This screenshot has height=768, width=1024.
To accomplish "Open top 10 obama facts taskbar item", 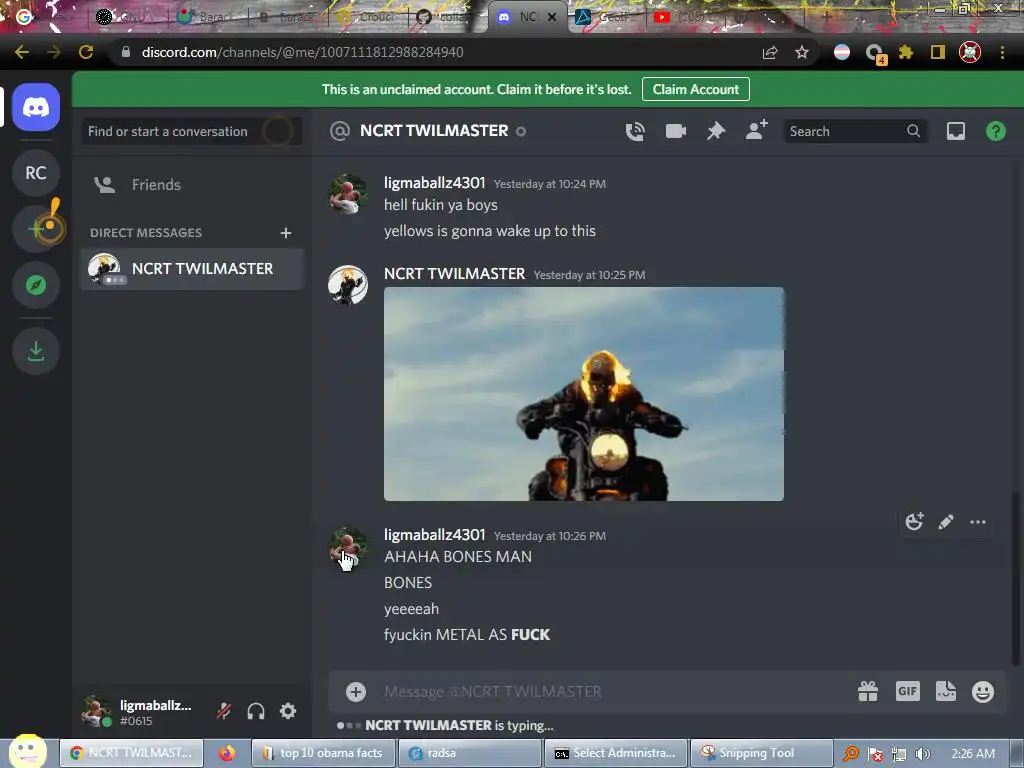I will coord(323,753).
